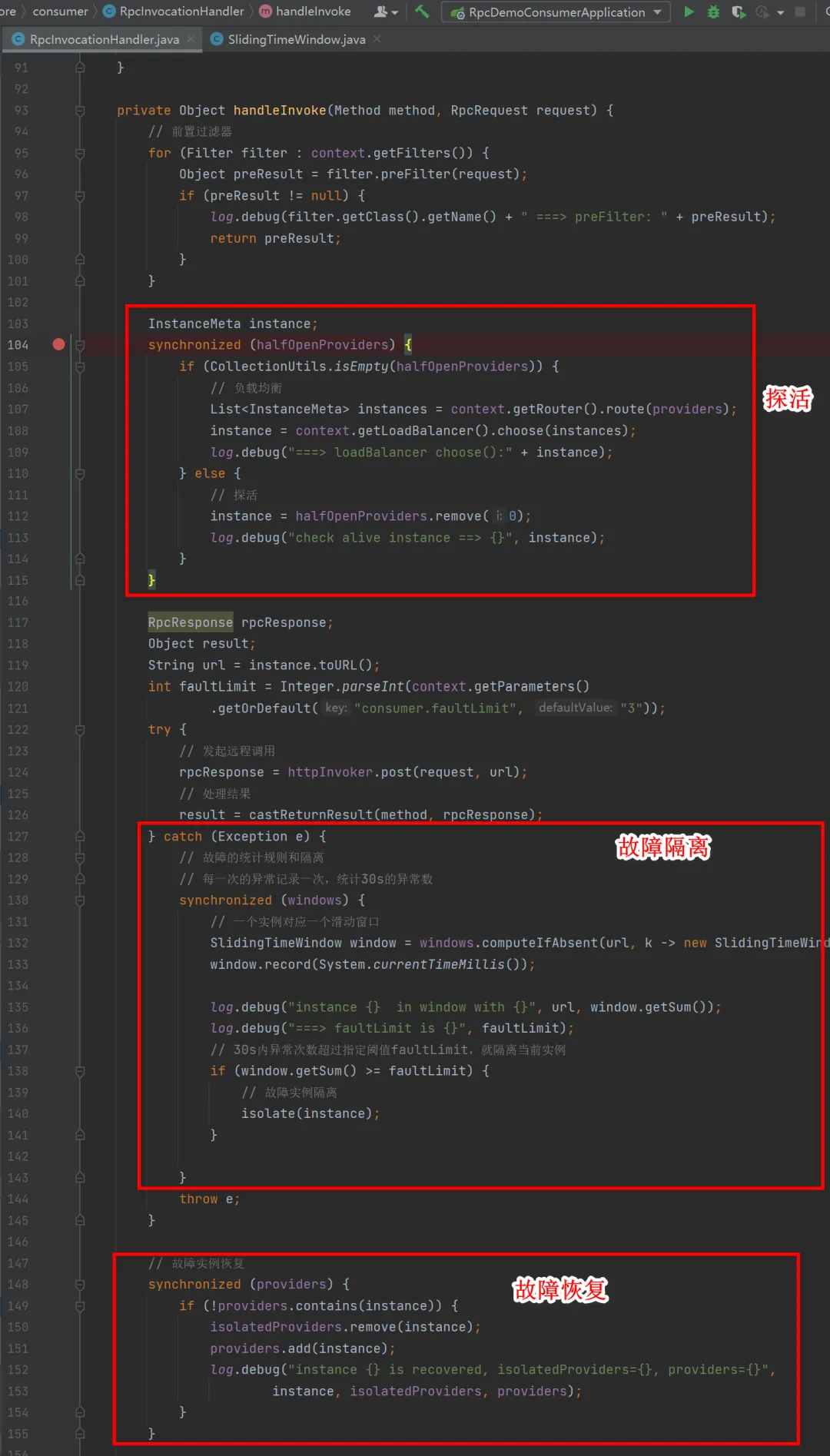Click isolatedProviders.remove(instance) on line 150
The height and width of the screenshot is (1456, 830).
342,1327
